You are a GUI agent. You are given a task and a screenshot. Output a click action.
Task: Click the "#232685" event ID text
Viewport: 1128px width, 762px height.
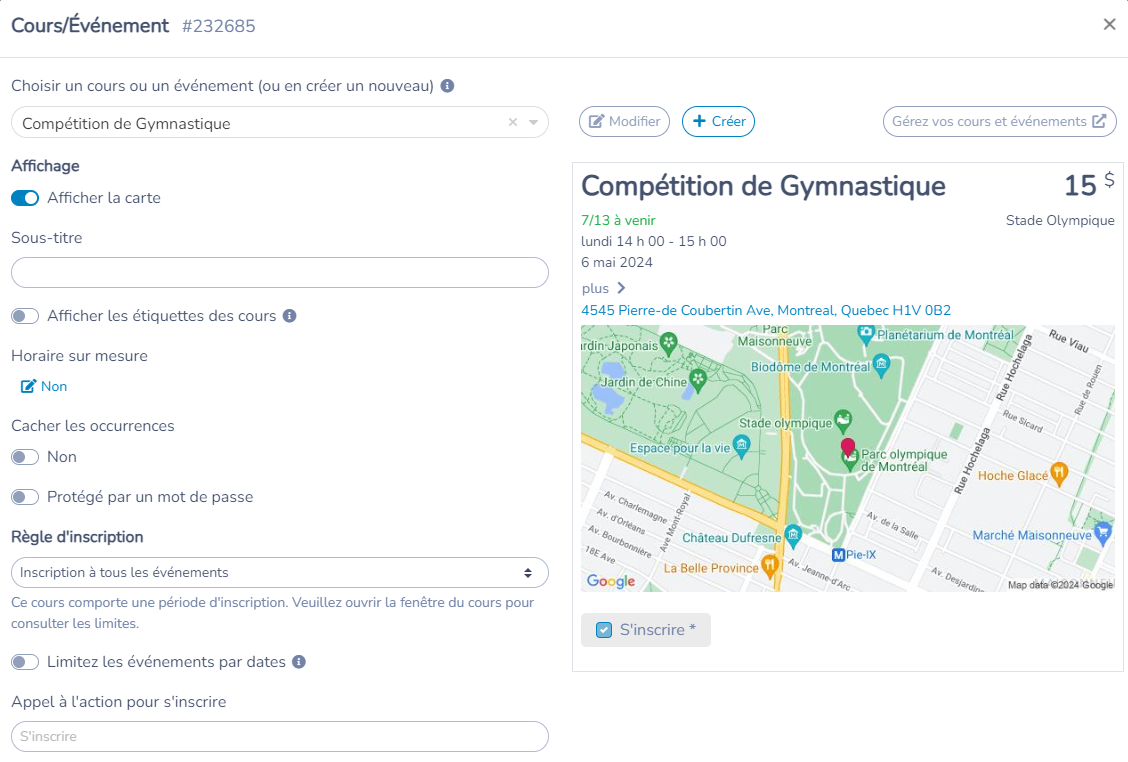tap(219, 26)
